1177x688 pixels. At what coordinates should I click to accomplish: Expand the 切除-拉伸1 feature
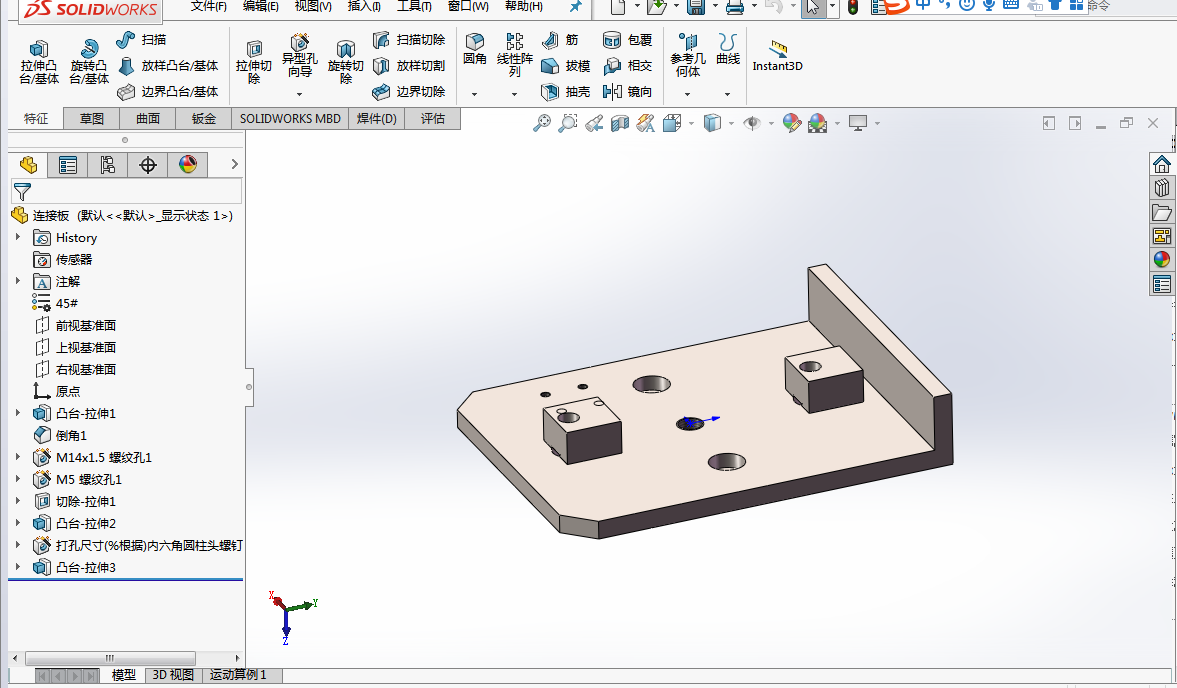(x=18, y=500)
